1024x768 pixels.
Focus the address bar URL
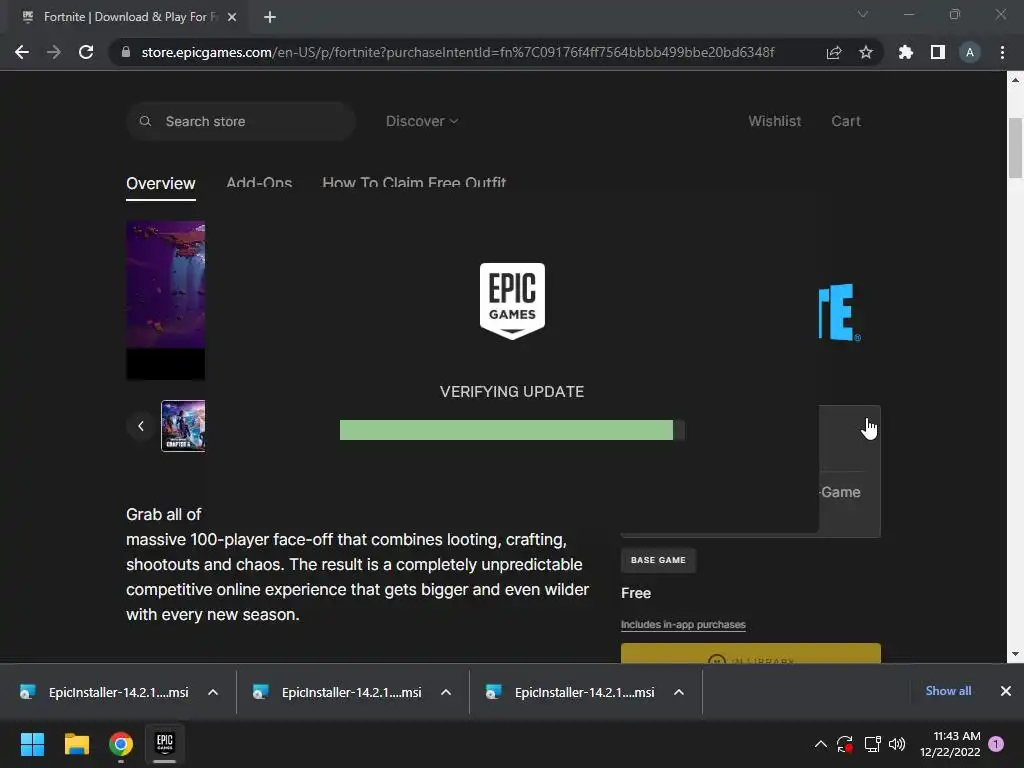click(x=457, y=52)
